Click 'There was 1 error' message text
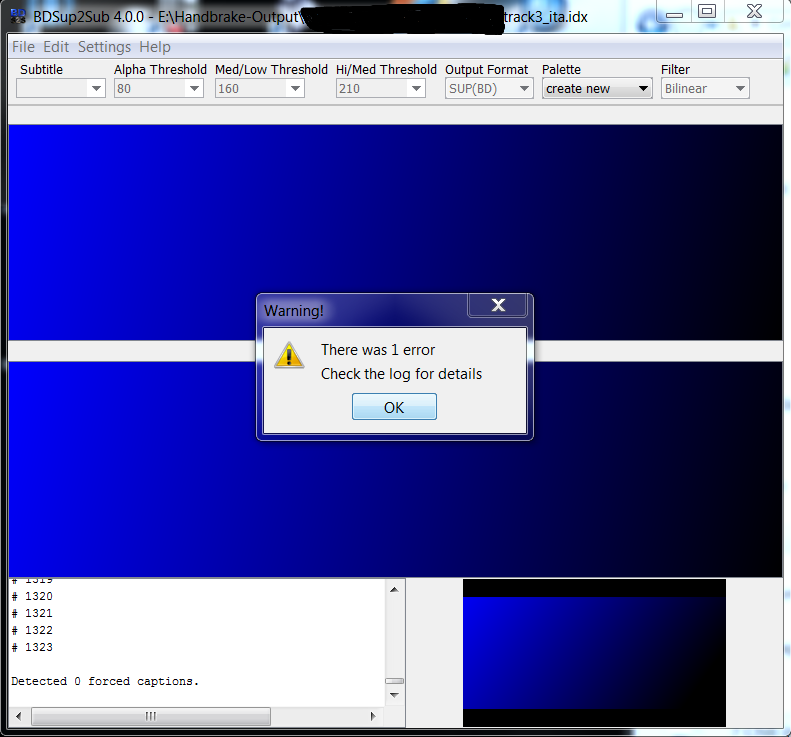The width and height of the screenshot is (791, 737). tap(378, 350)
